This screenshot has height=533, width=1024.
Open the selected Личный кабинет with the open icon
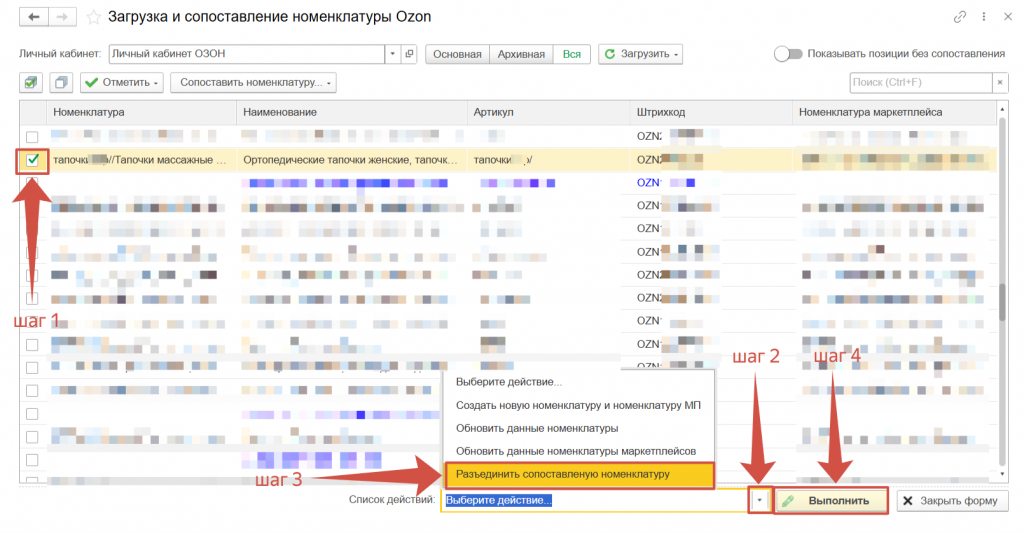[409, 54]
